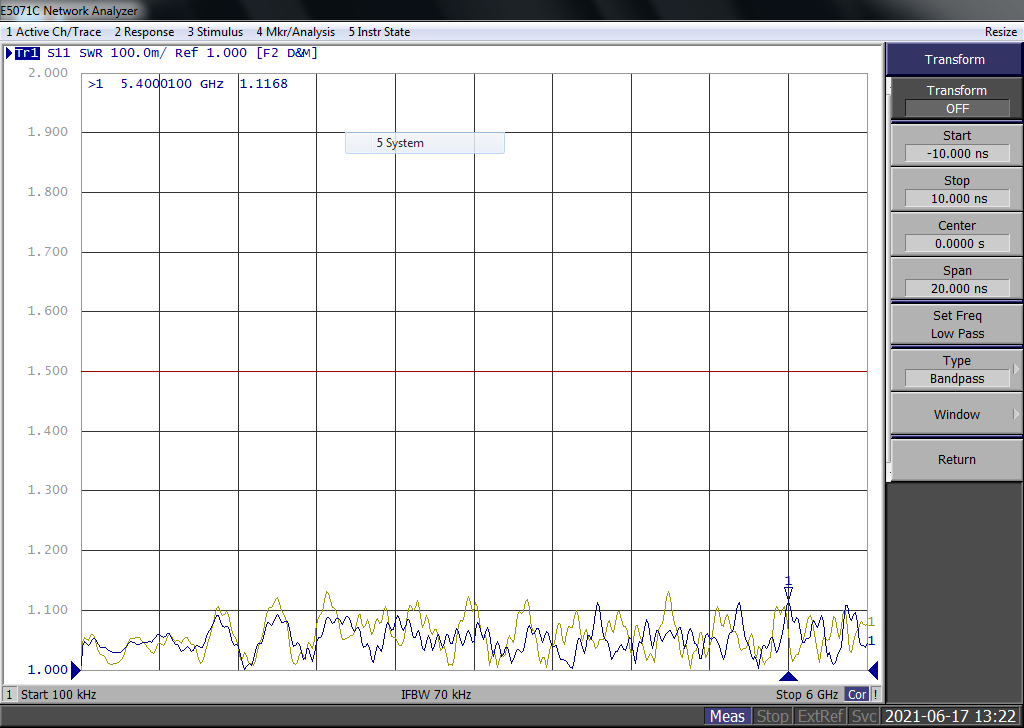The width and height of the screenshot is (1024, 728).
Task: Click the exclamation status indicator beside Cor
Action: point(875,695)
